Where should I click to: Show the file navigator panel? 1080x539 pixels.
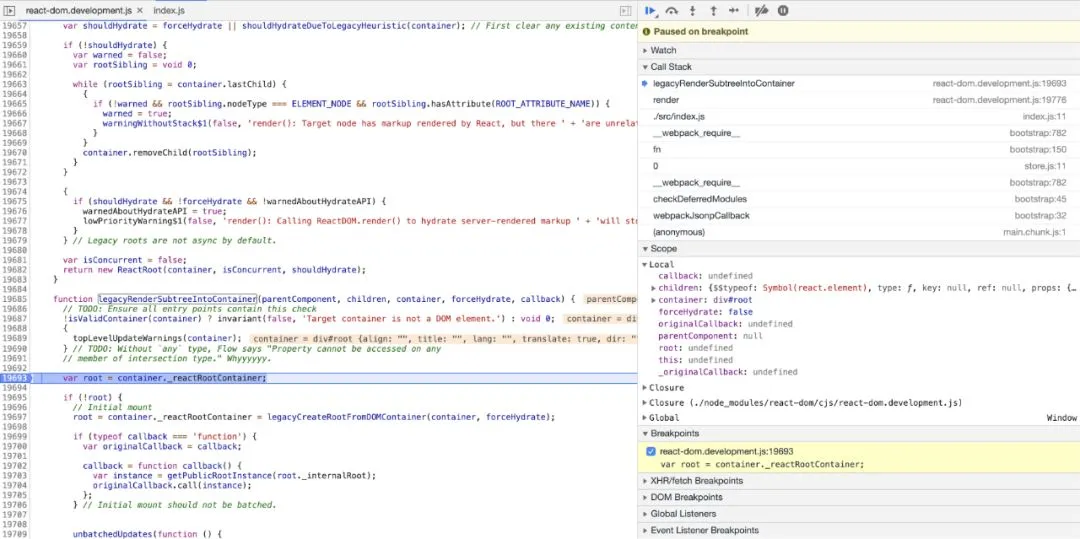(10, 10)
